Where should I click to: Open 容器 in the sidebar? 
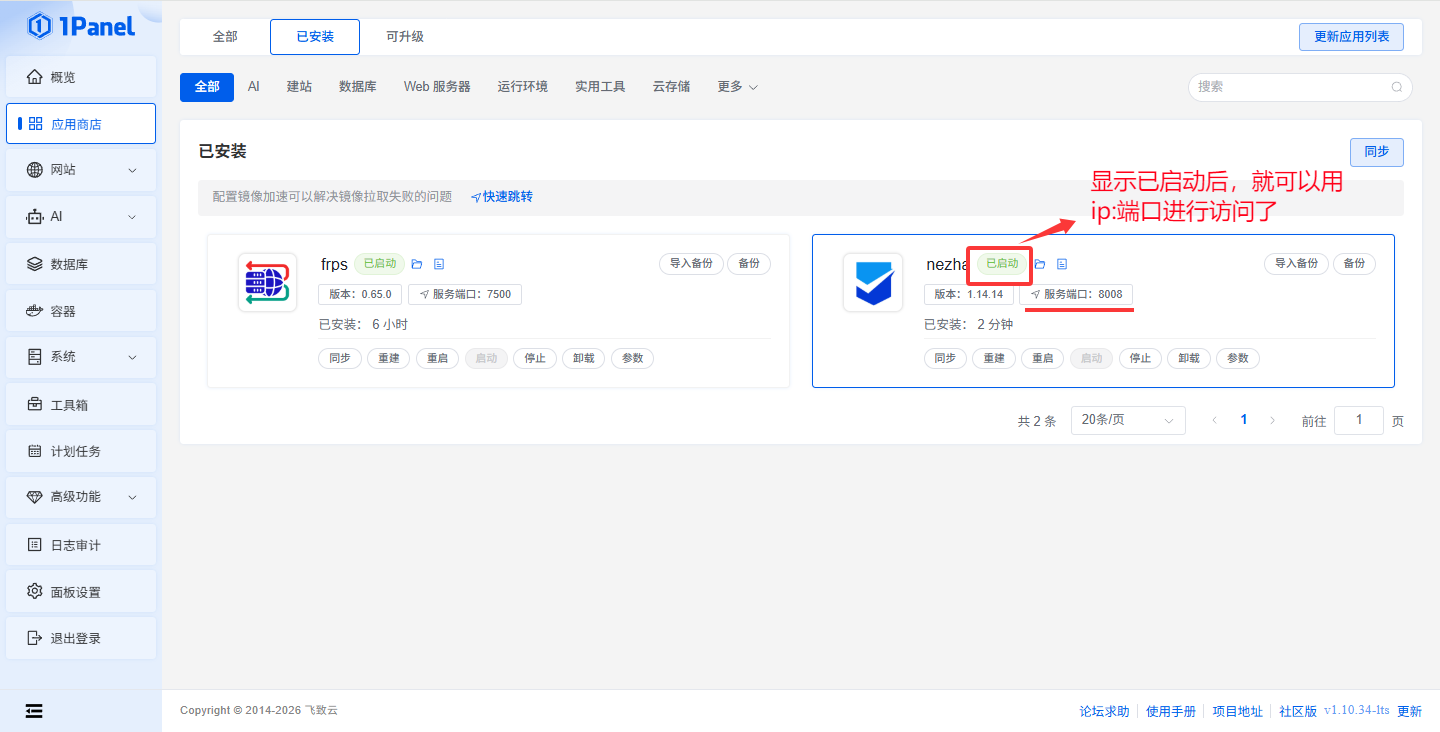[x=63, y=311]
